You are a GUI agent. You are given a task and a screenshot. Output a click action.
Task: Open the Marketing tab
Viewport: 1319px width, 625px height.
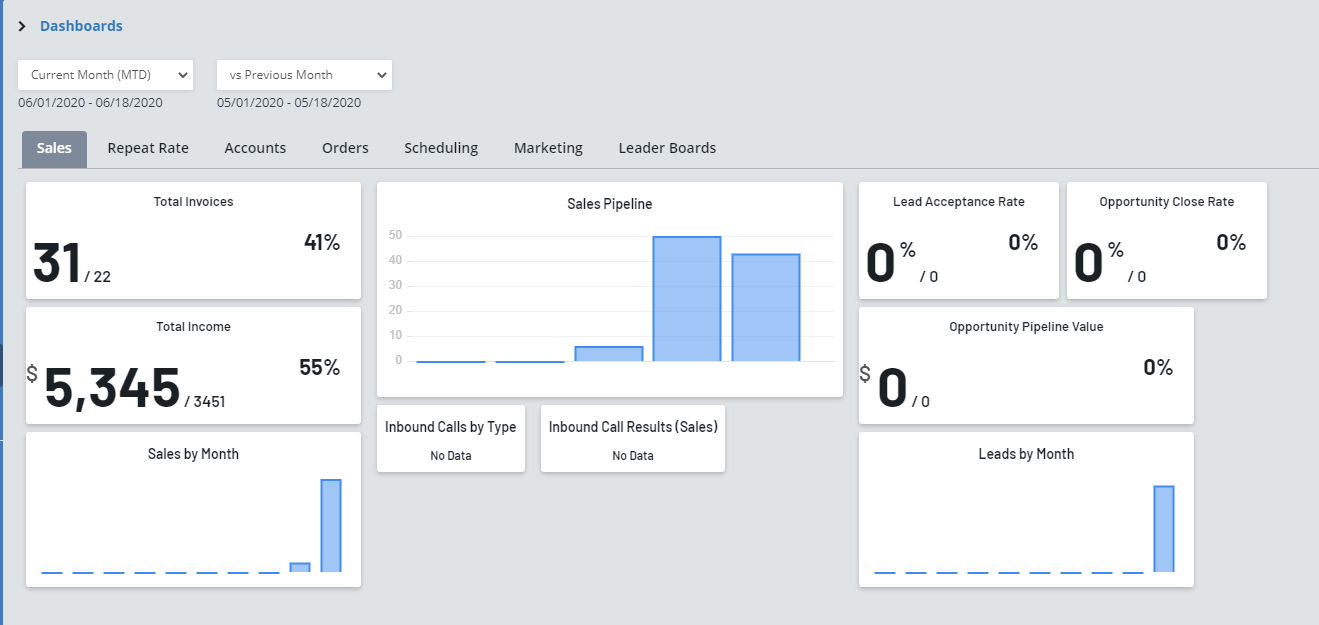pos(548,148)
